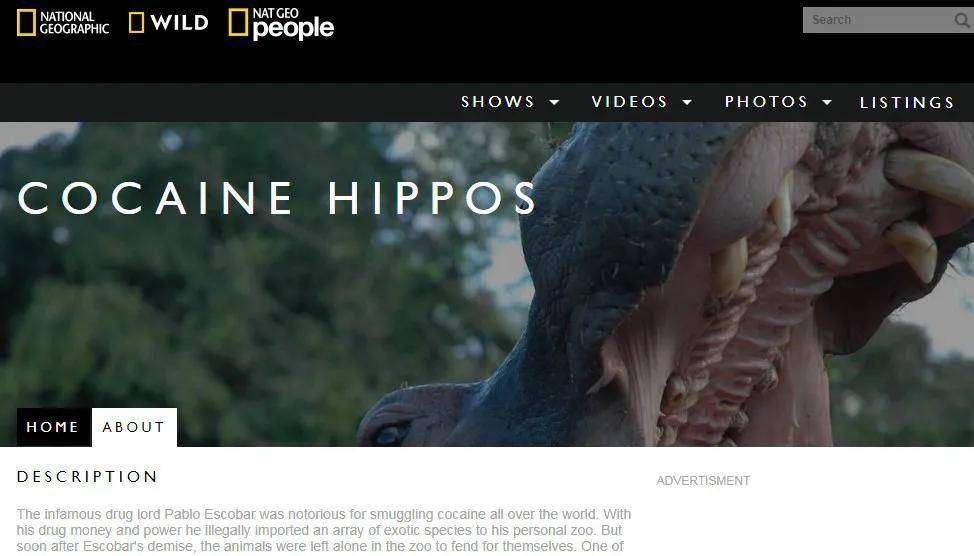This screenshot has width=974, height=556.
Task: Open the Shows menu
Action: (x=498, y=102)
